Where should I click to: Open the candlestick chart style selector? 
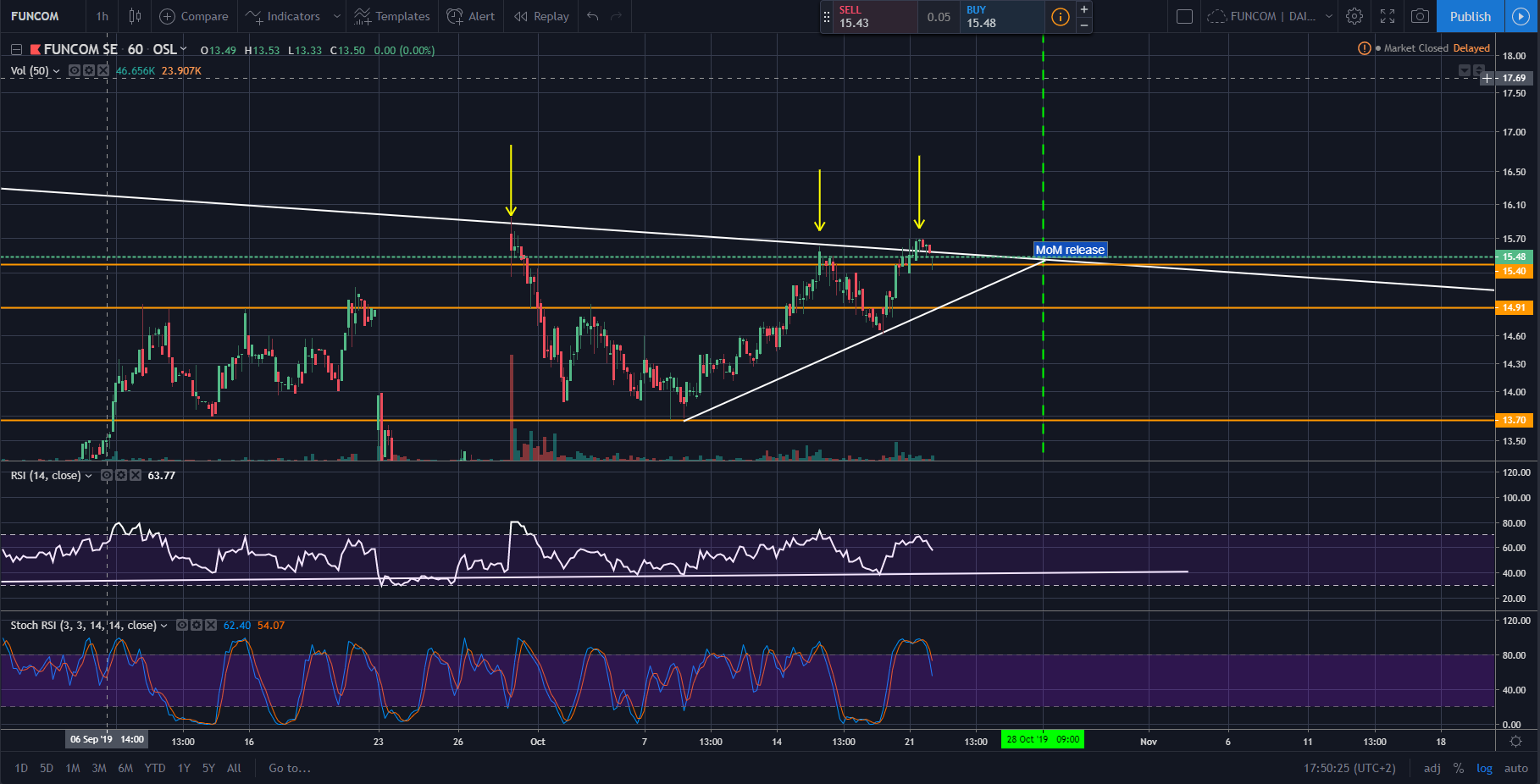click(x=135, y=16)
